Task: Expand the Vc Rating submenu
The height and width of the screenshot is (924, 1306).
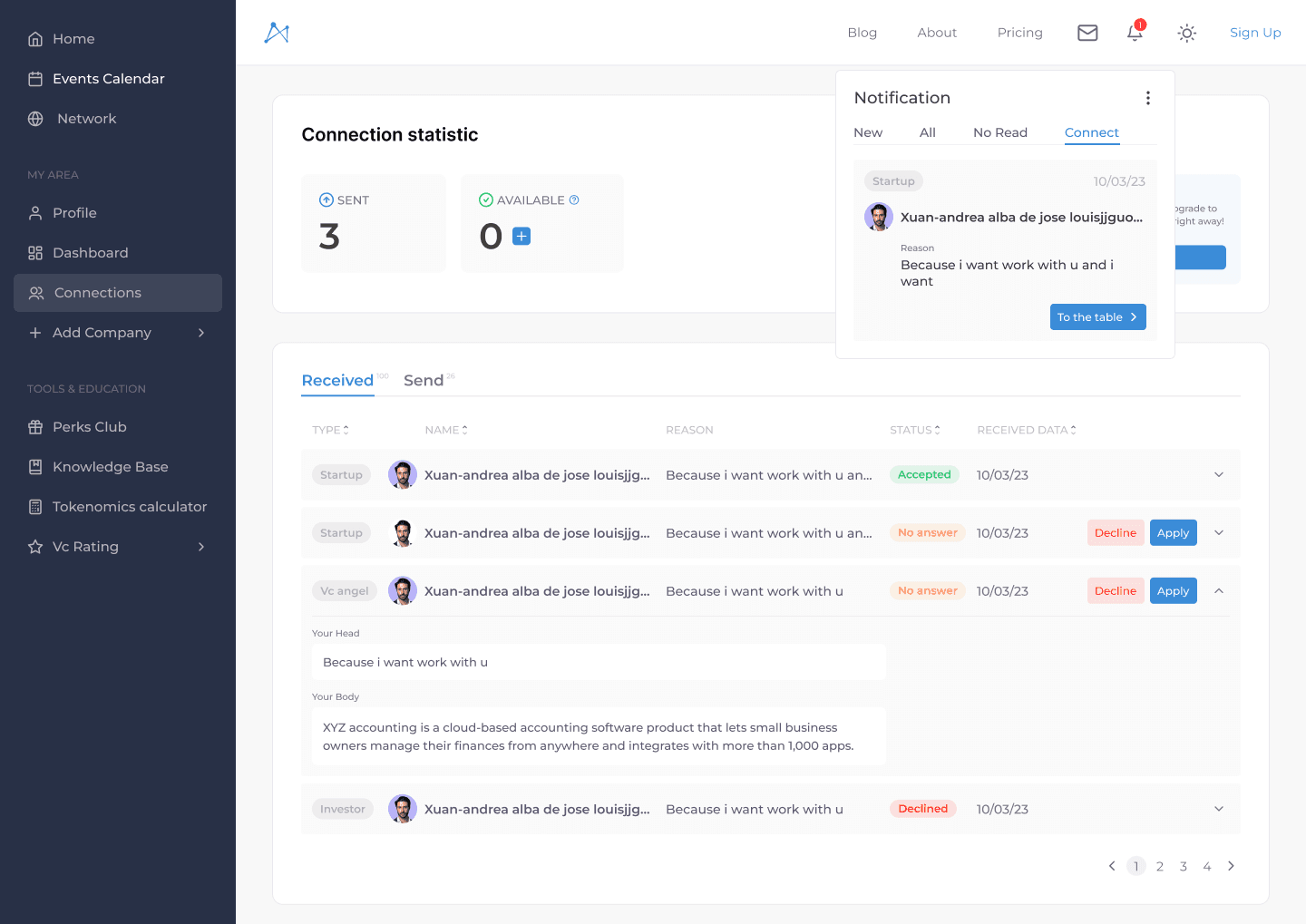Action: click(x=118, y=547)
